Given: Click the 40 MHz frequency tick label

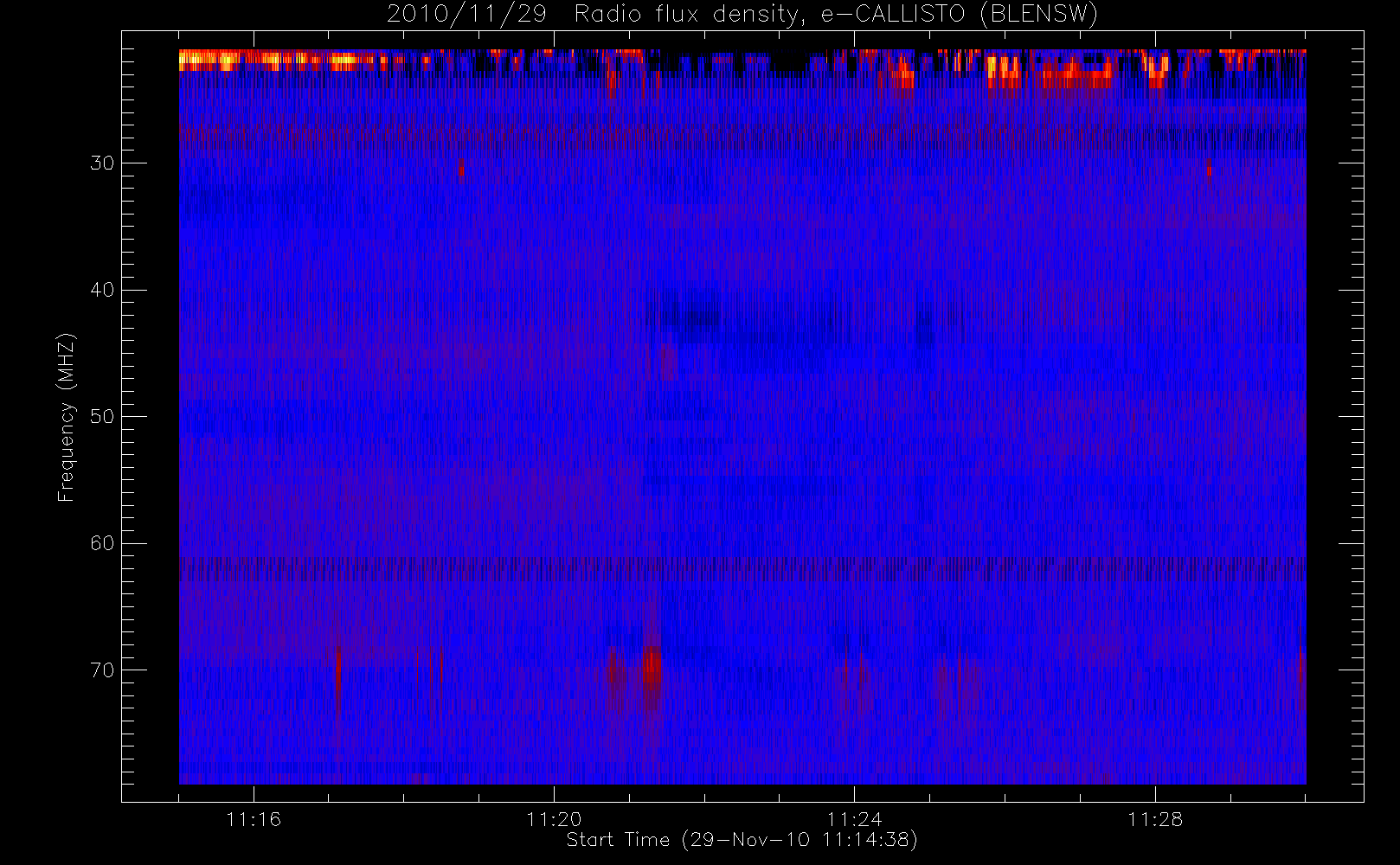Looking at the screenshot, I should pos(102,290).
